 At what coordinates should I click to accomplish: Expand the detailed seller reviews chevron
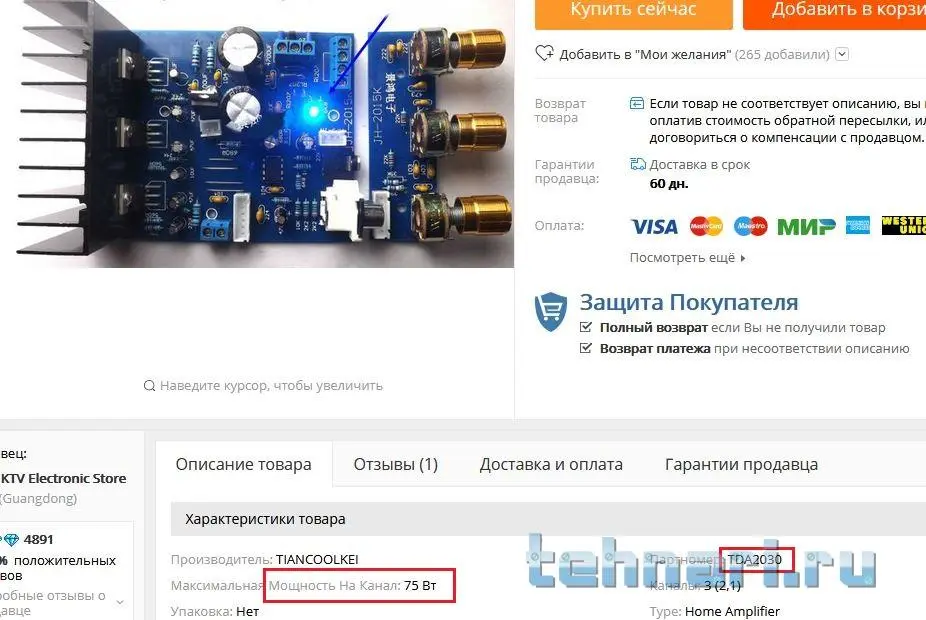click(120, 602)
